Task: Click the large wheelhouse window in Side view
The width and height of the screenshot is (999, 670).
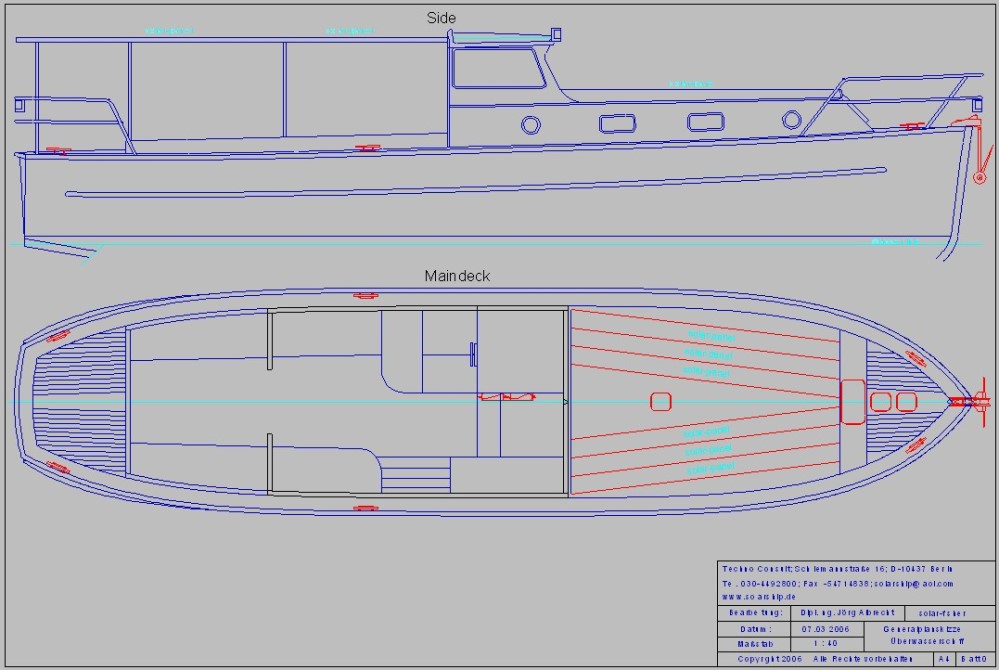Action: pyautogui.click(x=497, y=69)
